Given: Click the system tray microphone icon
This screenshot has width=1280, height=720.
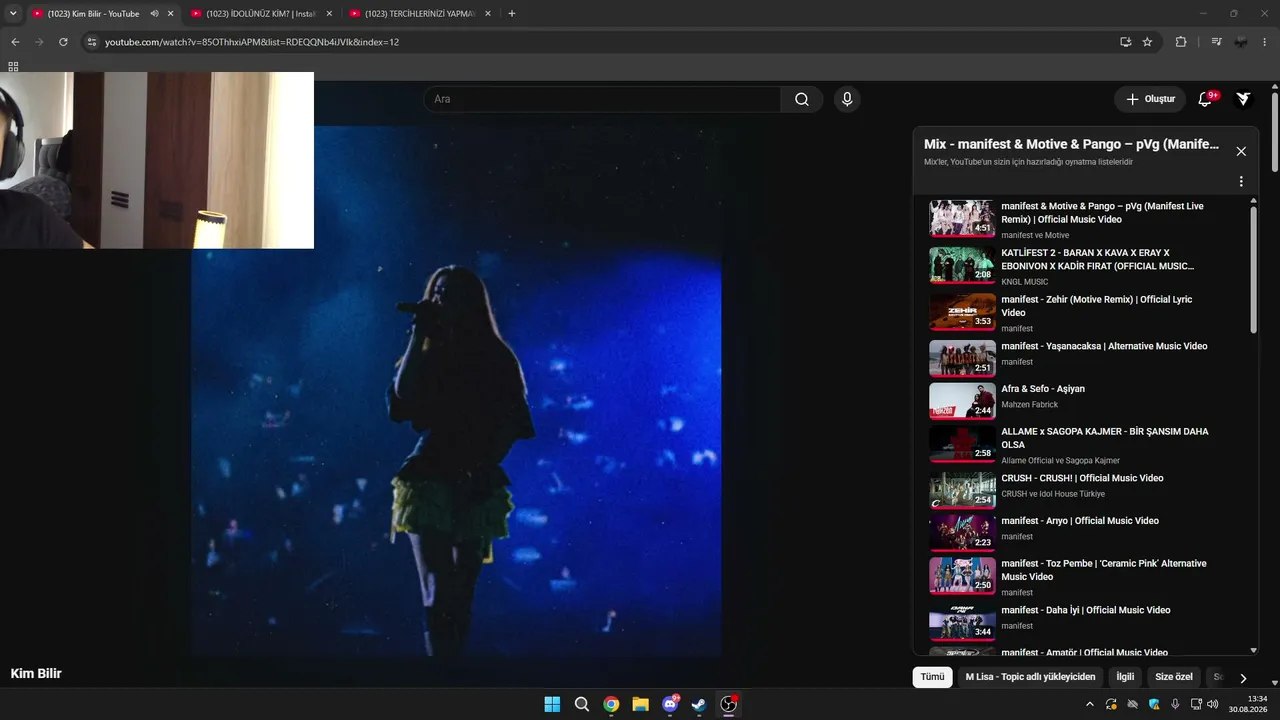Looking at the screenshot, I should (1175, 704).
